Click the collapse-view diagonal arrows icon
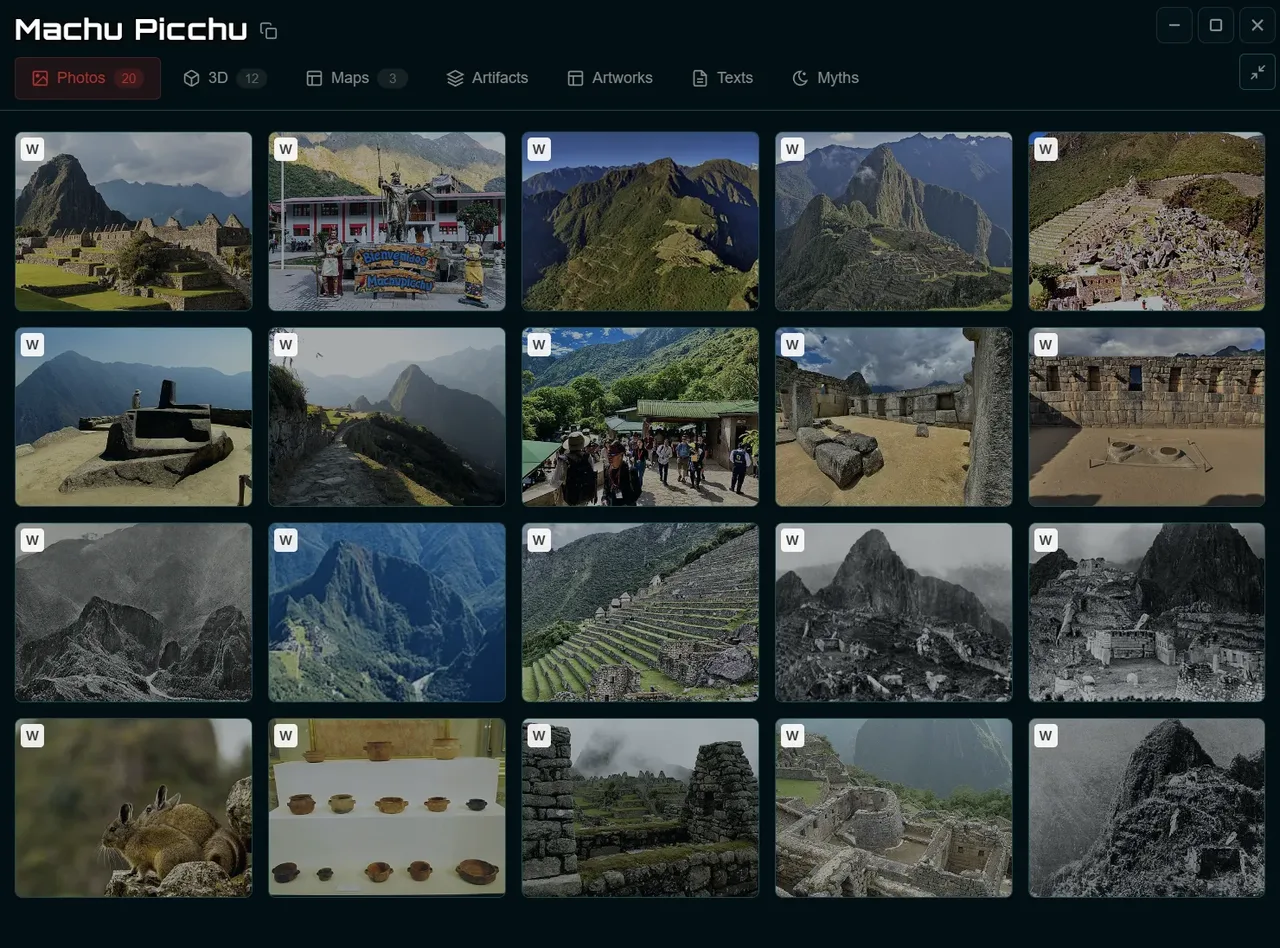Viewport: 1280px width, 948px height. [1257, 72]
